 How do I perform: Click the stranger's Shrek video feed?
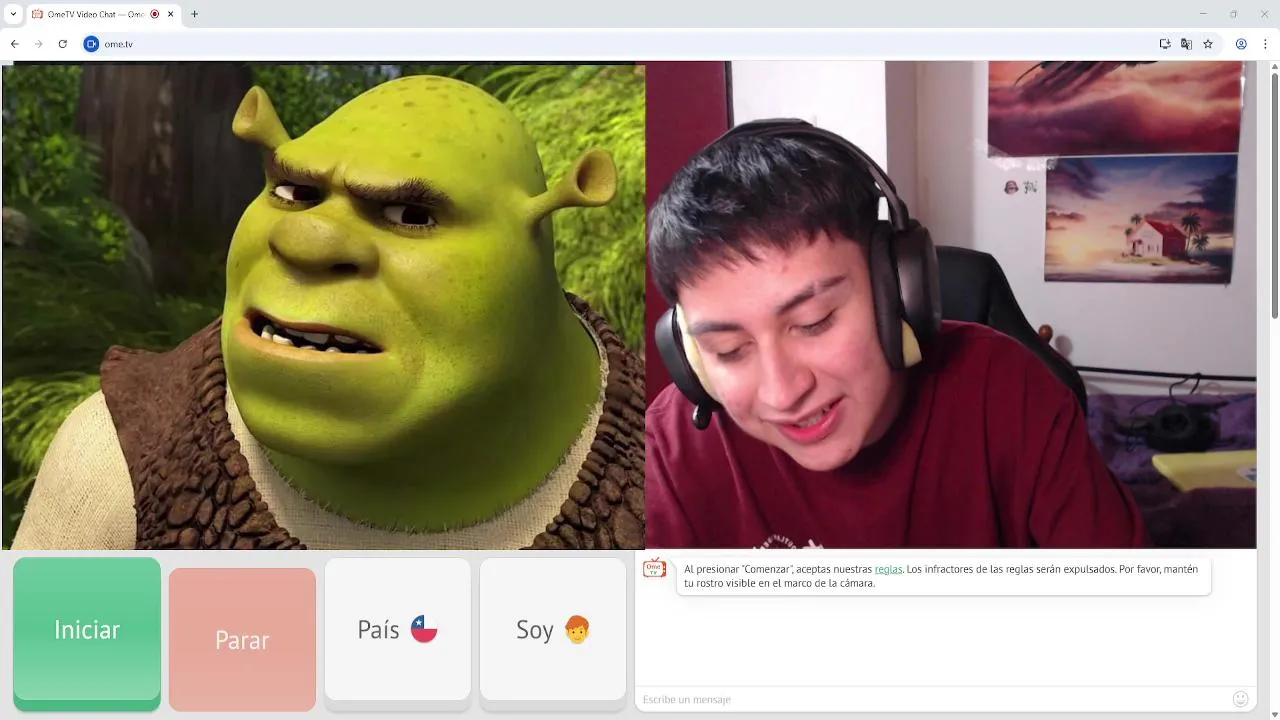point(323,306)
